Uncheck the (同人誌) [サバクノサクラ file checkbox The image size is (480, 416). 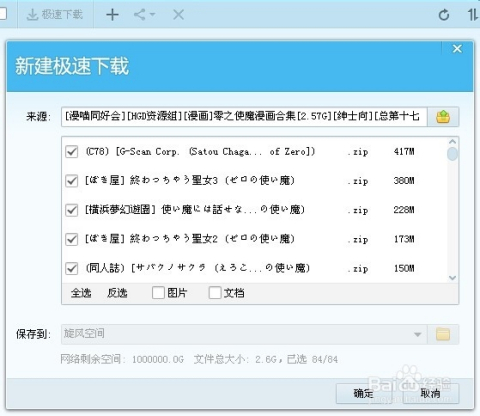[x=71, y=268]
